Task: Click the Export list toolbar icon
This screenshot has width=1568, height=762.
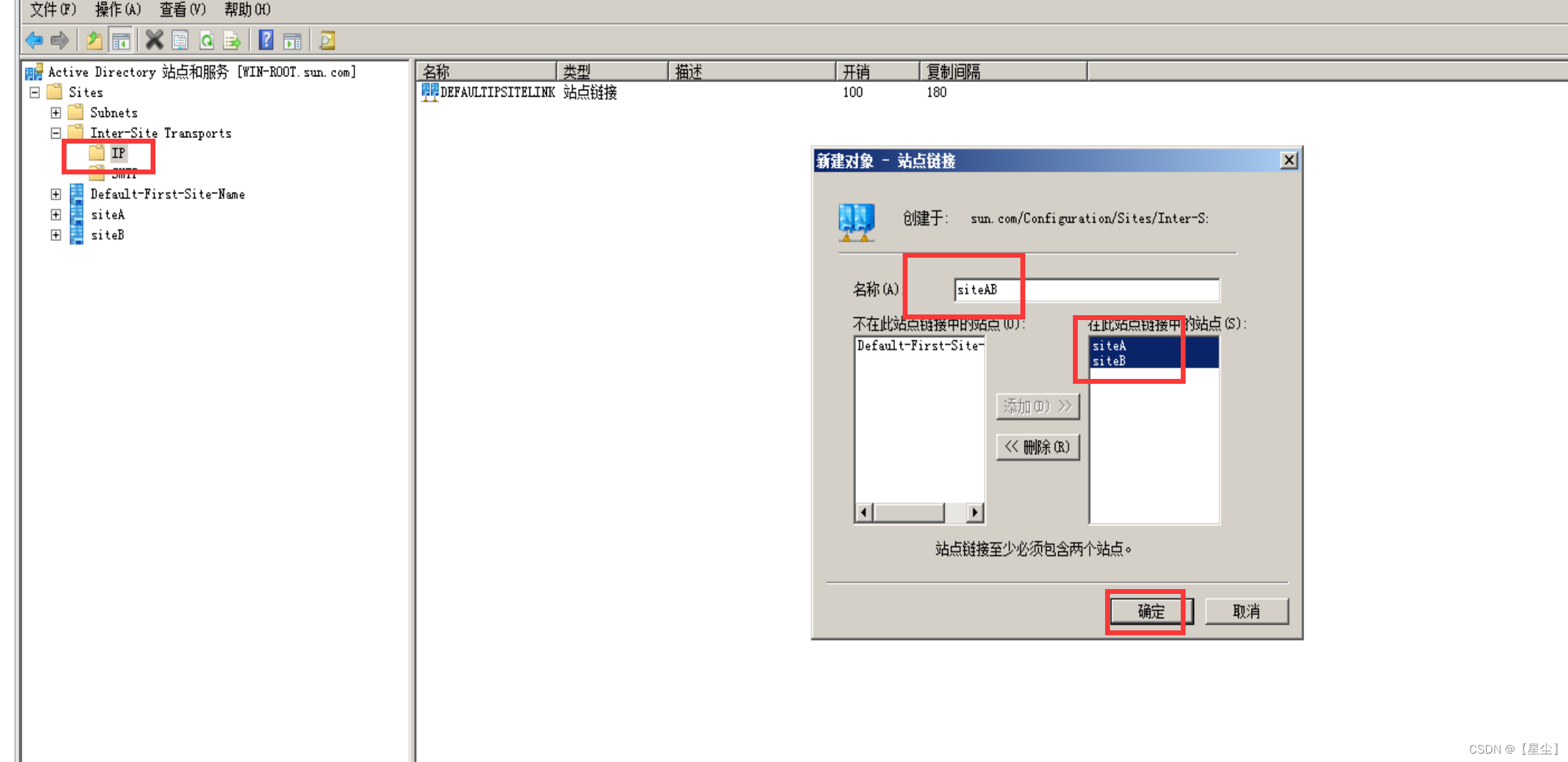Action: [232, 41]
